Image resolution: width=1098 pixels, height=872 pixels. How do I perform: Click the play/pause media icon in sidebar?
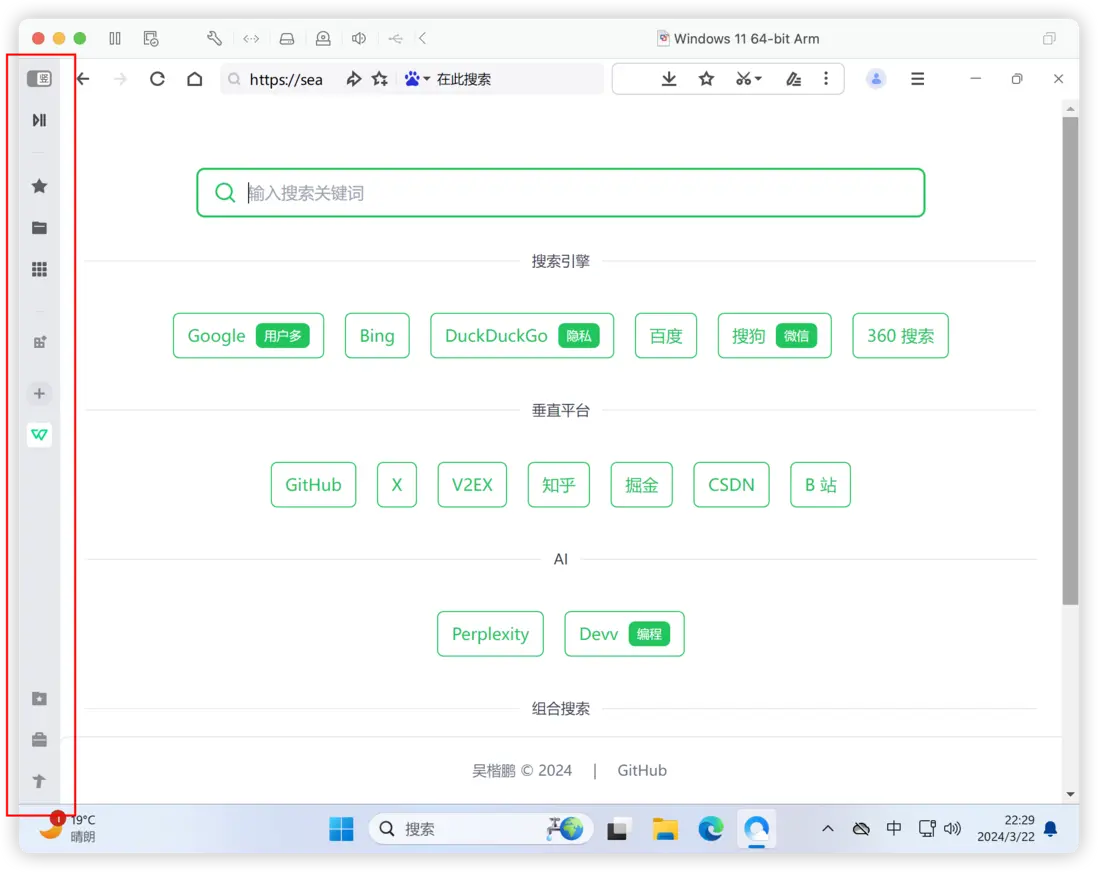point(39,120)
